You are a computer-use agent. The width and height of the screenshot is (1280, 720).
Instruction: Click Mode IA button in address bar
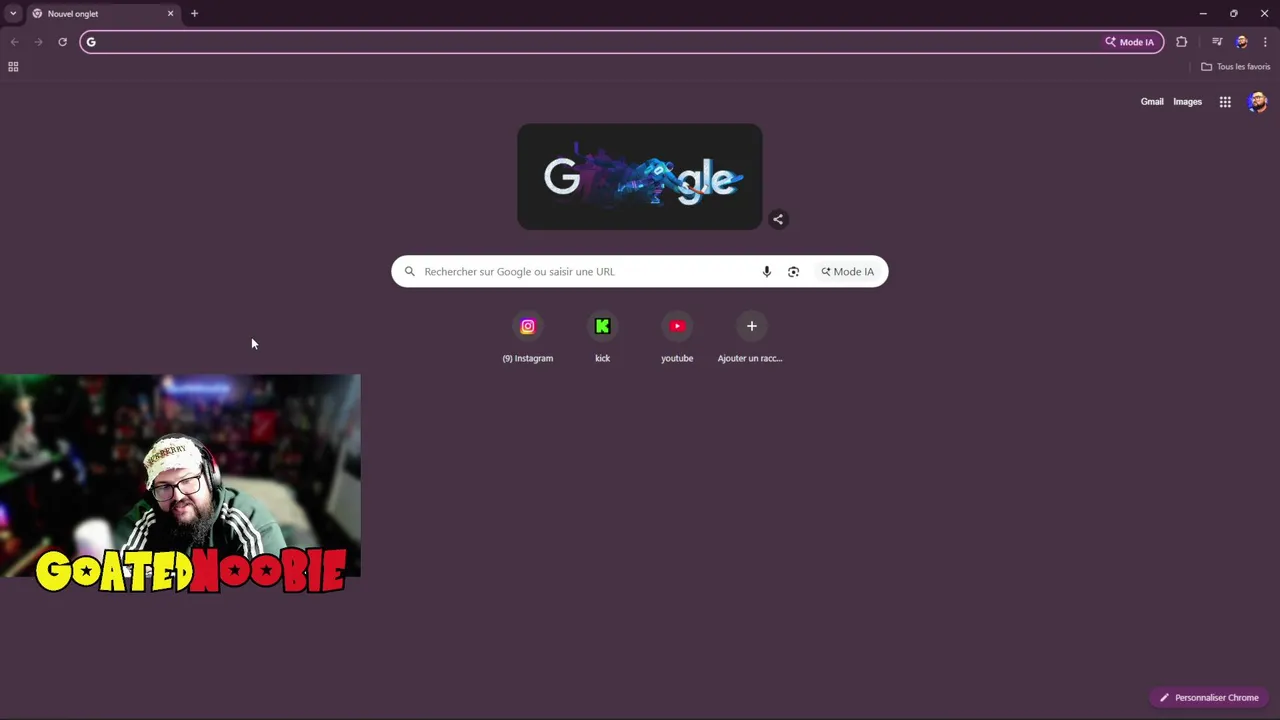pyautogui.click(x=1129, y=42)
